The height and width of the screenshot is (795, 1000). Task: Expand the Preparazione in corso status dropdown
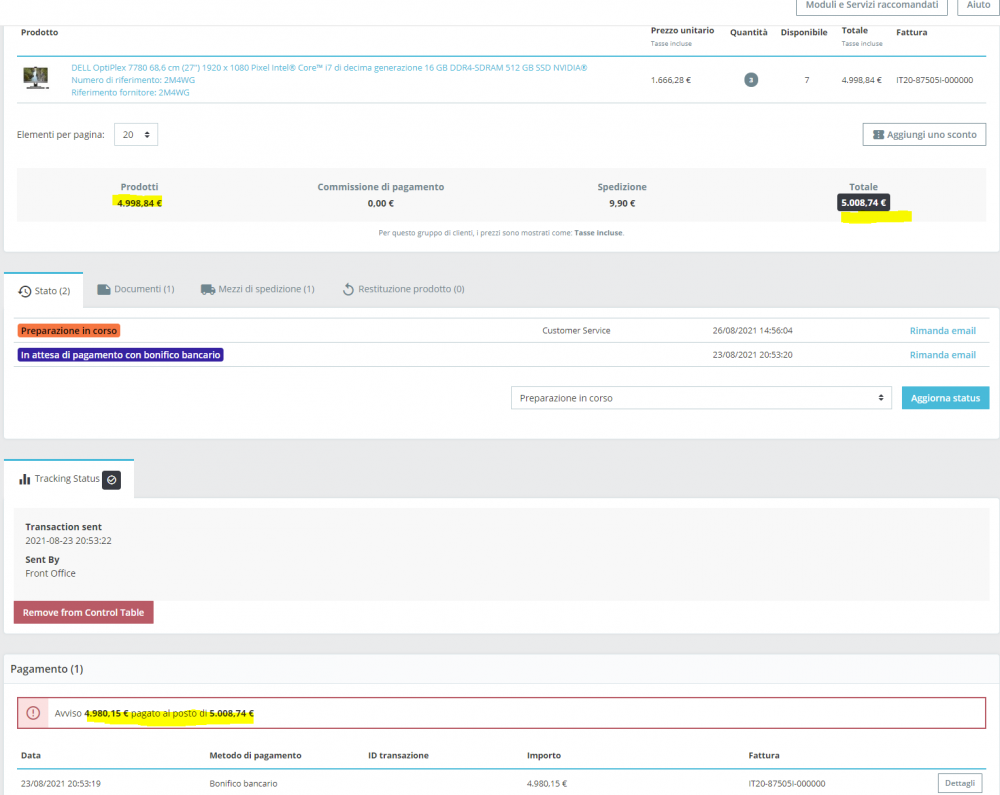point(701,398)
